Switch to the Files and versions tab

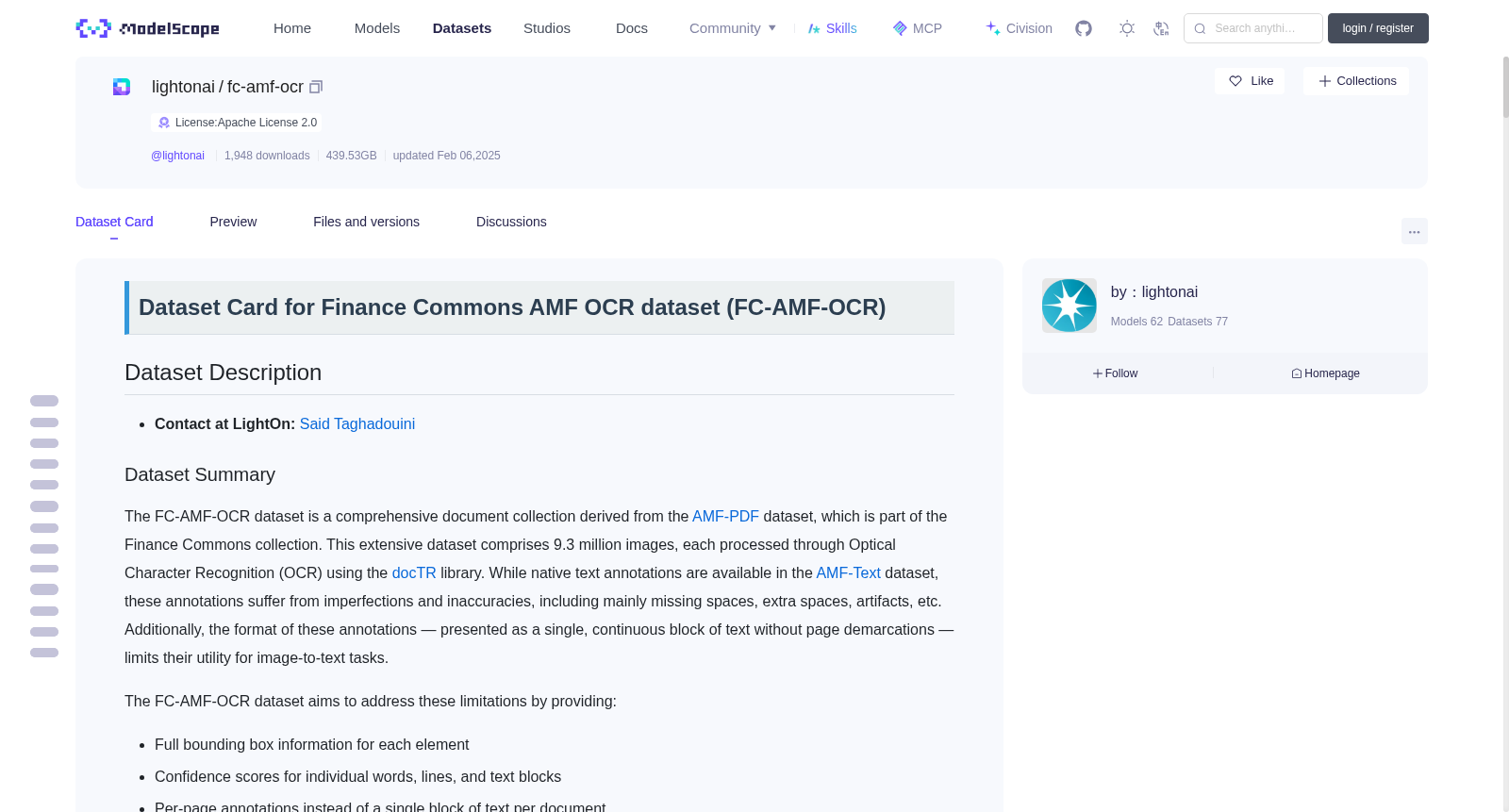pyautogui.click(x=366, y=222)
